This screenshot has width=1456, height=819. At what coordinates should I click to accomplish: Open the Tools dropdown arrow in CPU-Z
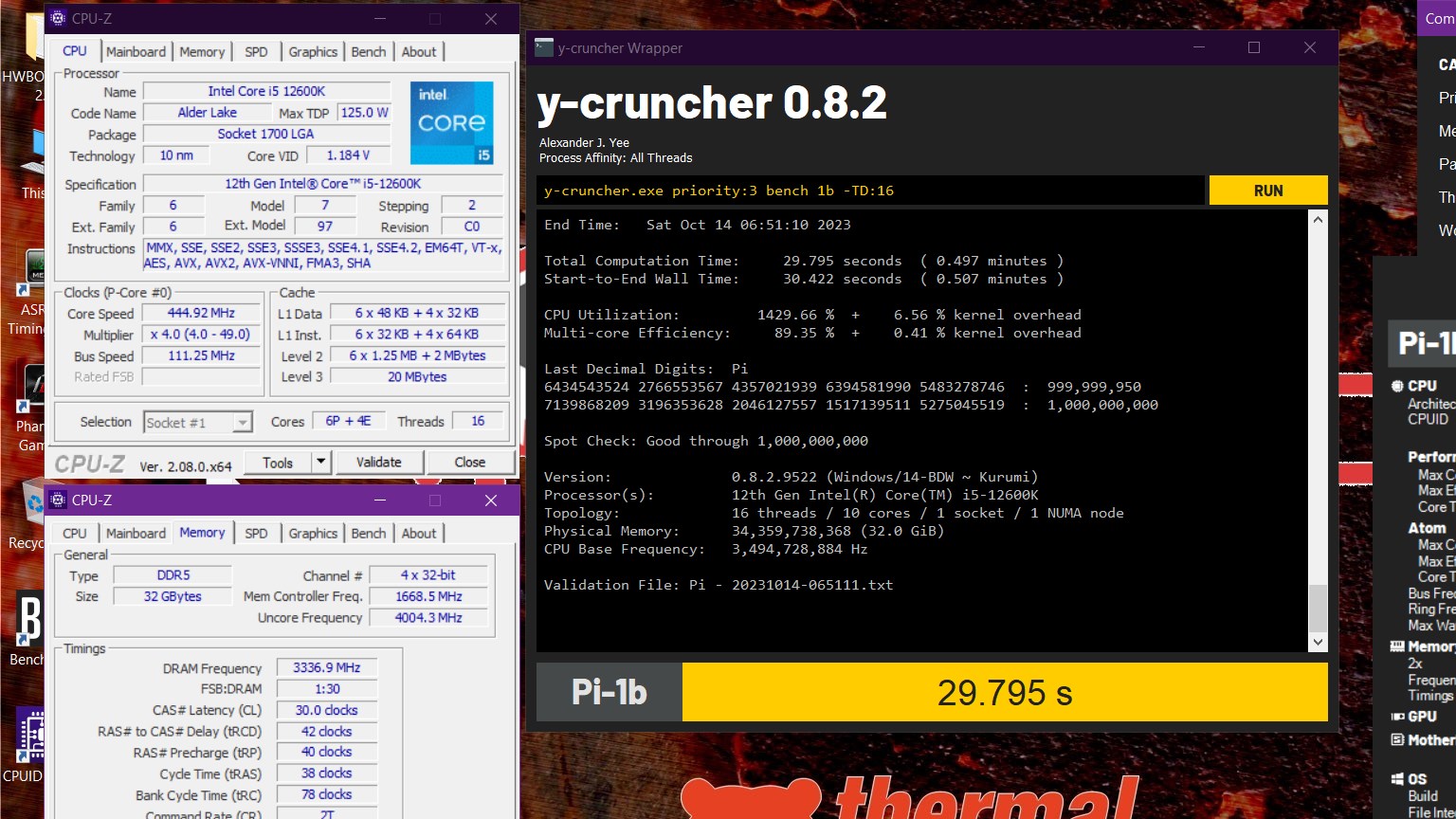321,463
